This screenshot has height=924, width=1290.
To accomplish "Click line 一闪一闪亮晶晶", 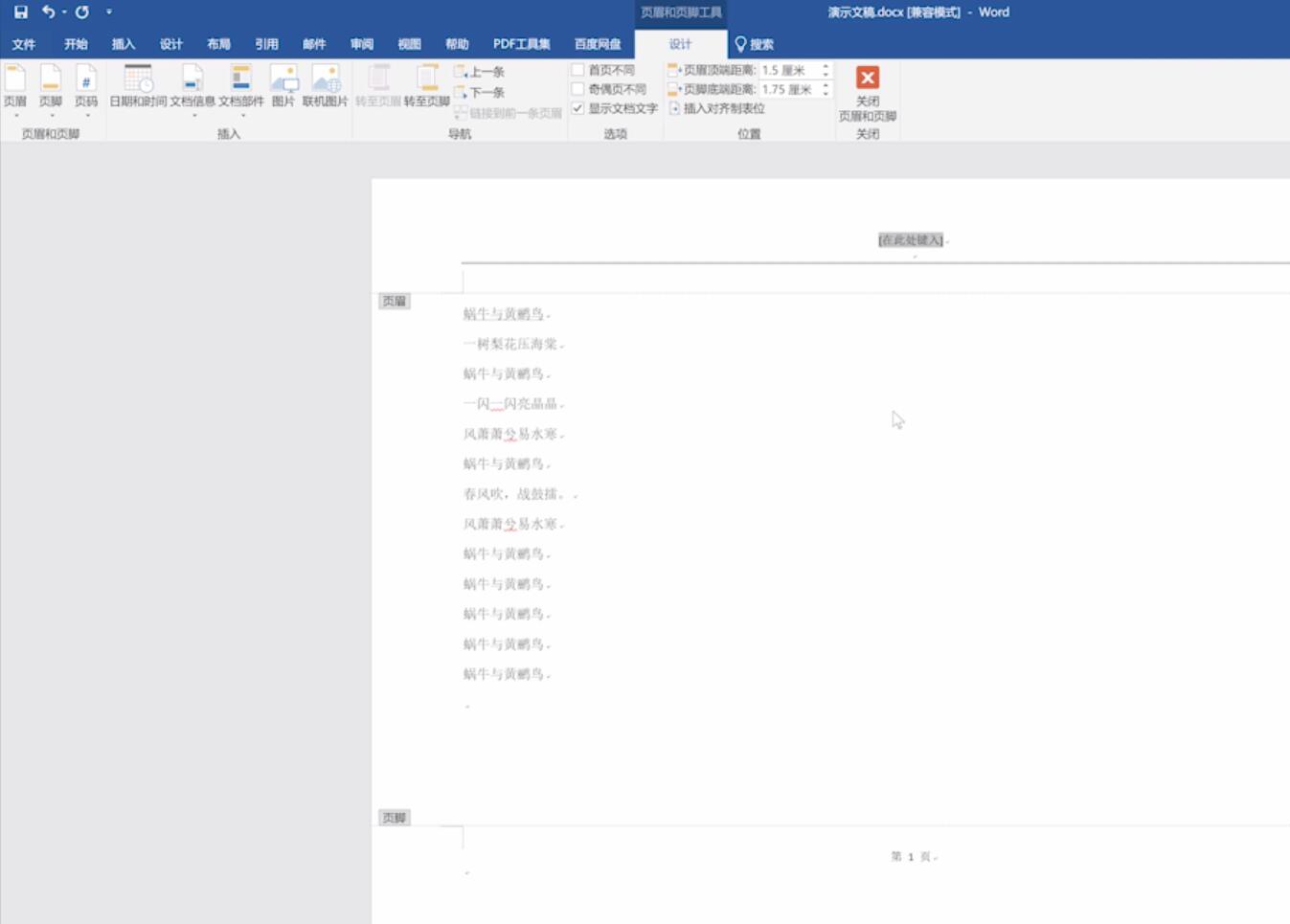I will pyautogui.click(x=510, y=404).
